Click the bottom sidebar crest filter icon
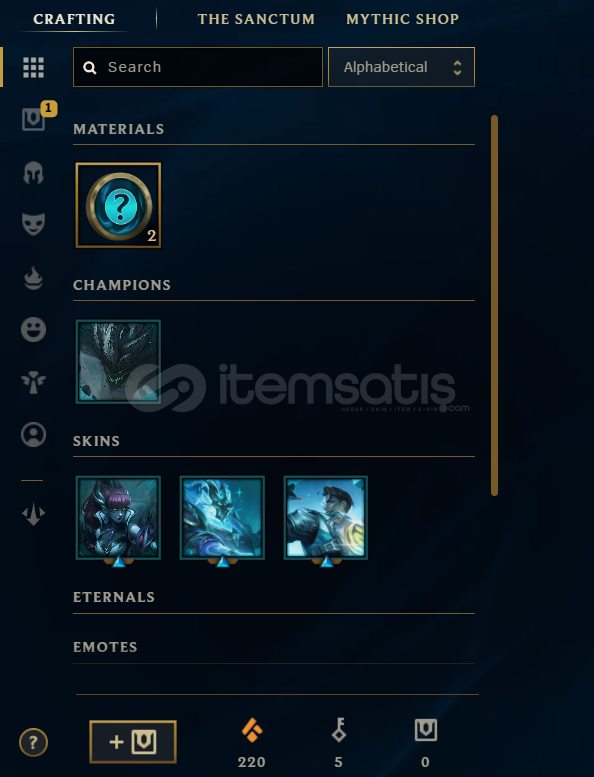 [33, 514]
